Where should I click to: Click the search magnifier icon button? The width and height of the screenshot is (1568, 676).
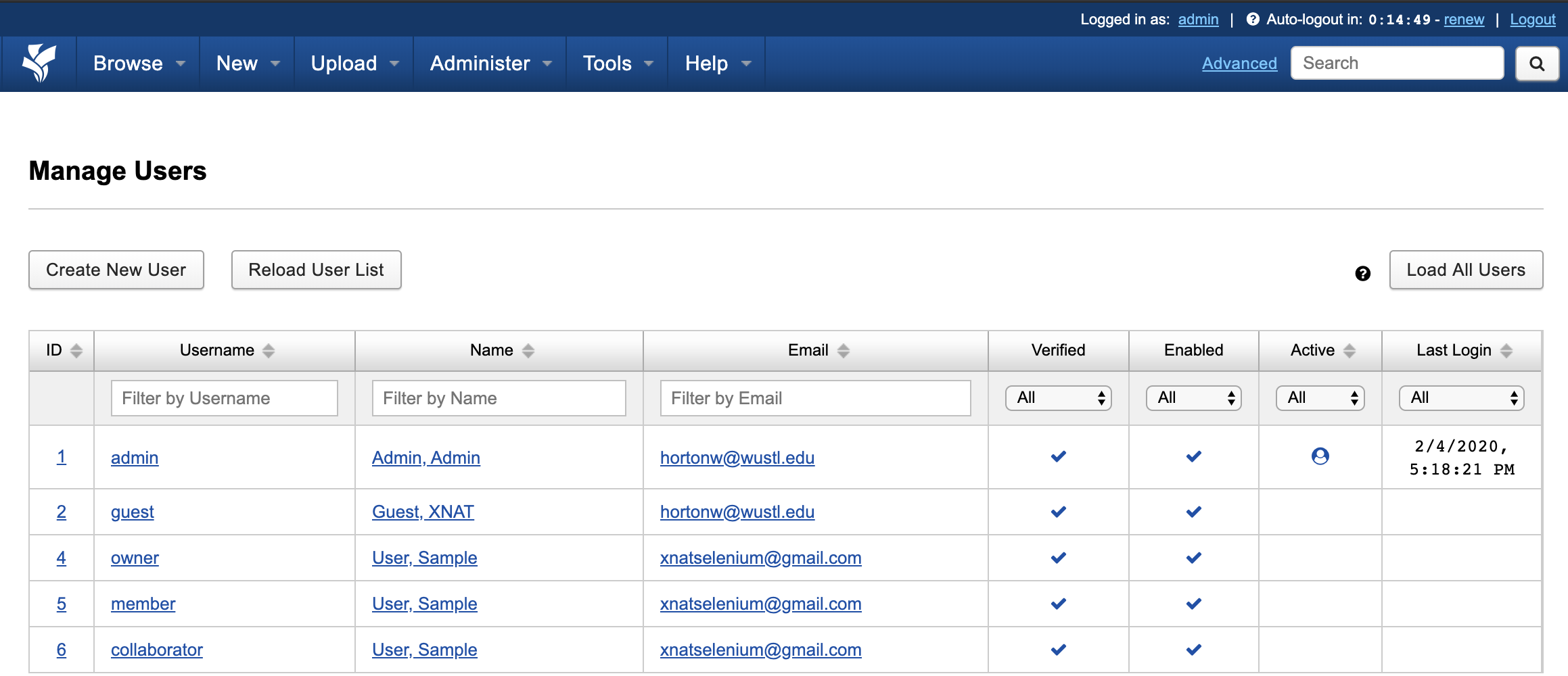coord(1536,64)
